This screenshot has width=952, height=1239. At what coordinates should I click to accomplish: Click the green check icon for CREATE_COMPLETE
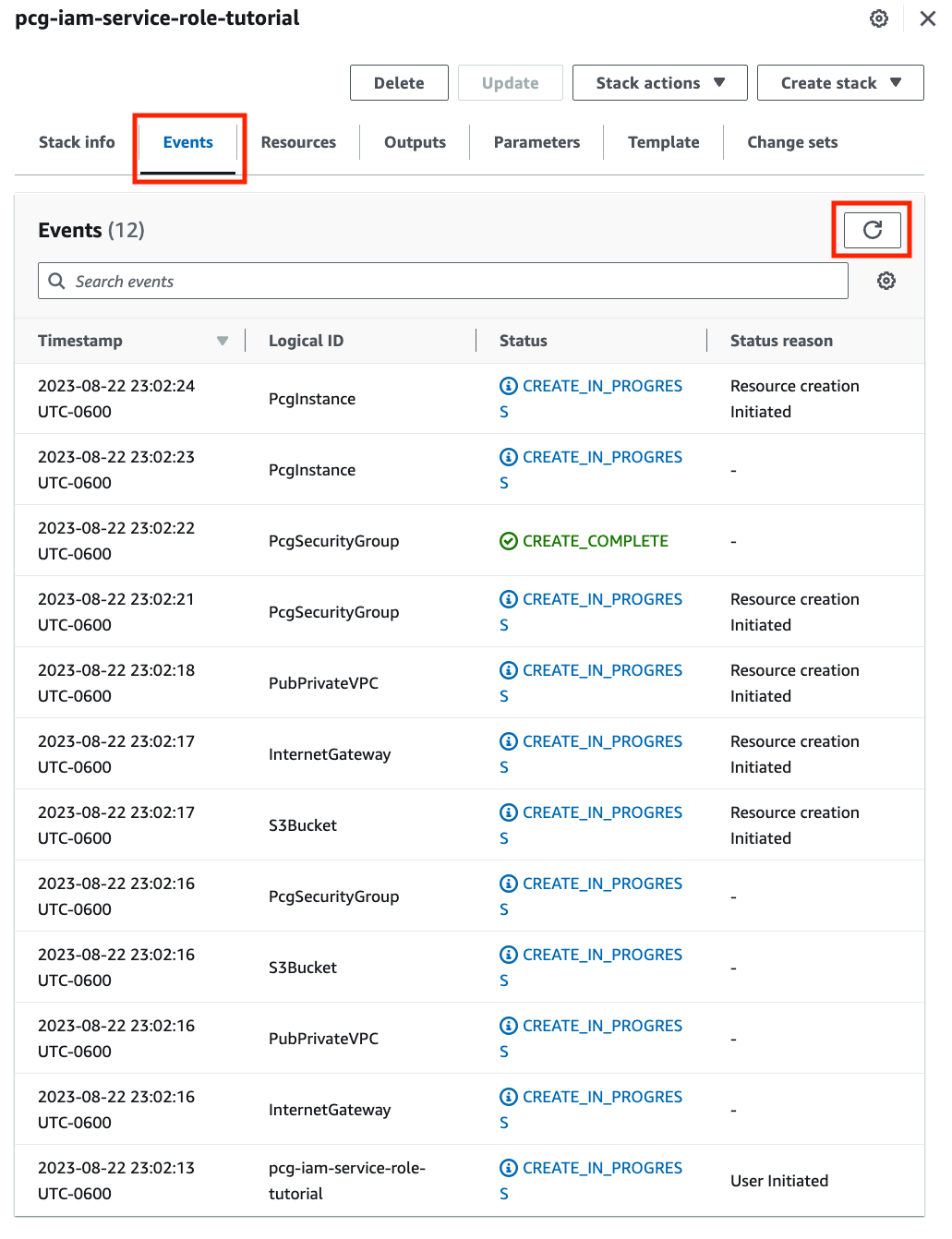509,541
